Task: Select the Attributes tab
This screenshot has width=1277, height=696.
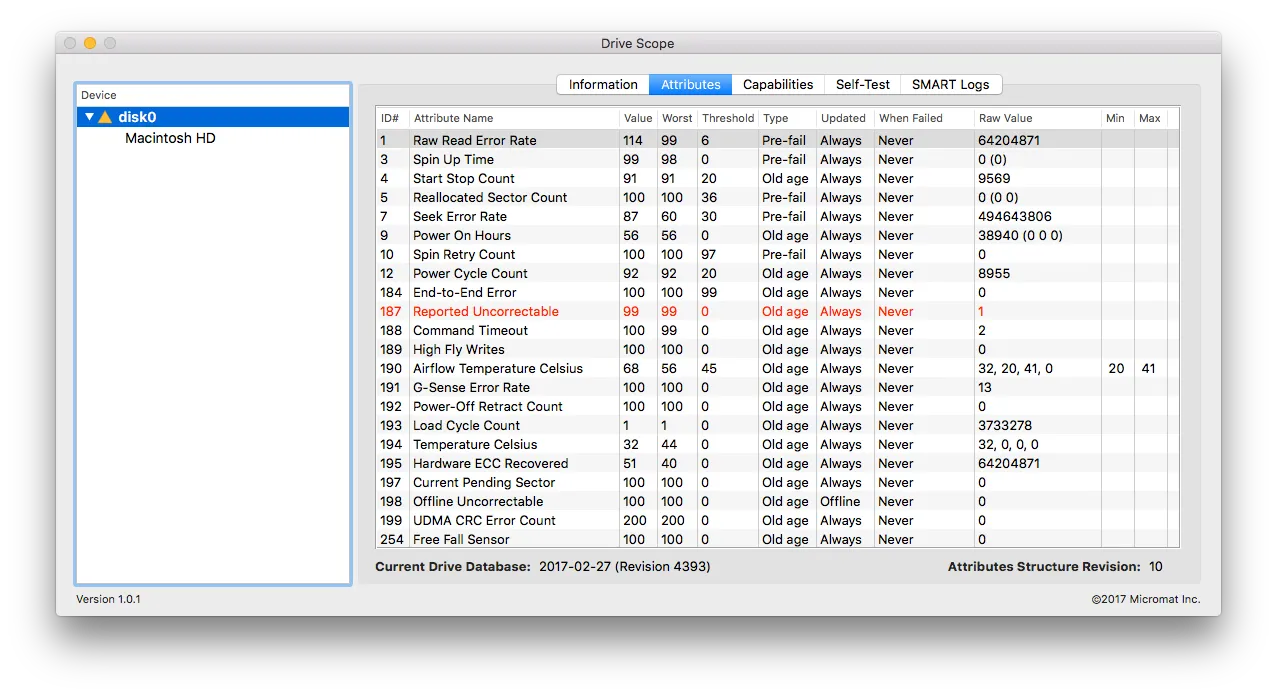Action: [689, 84]
